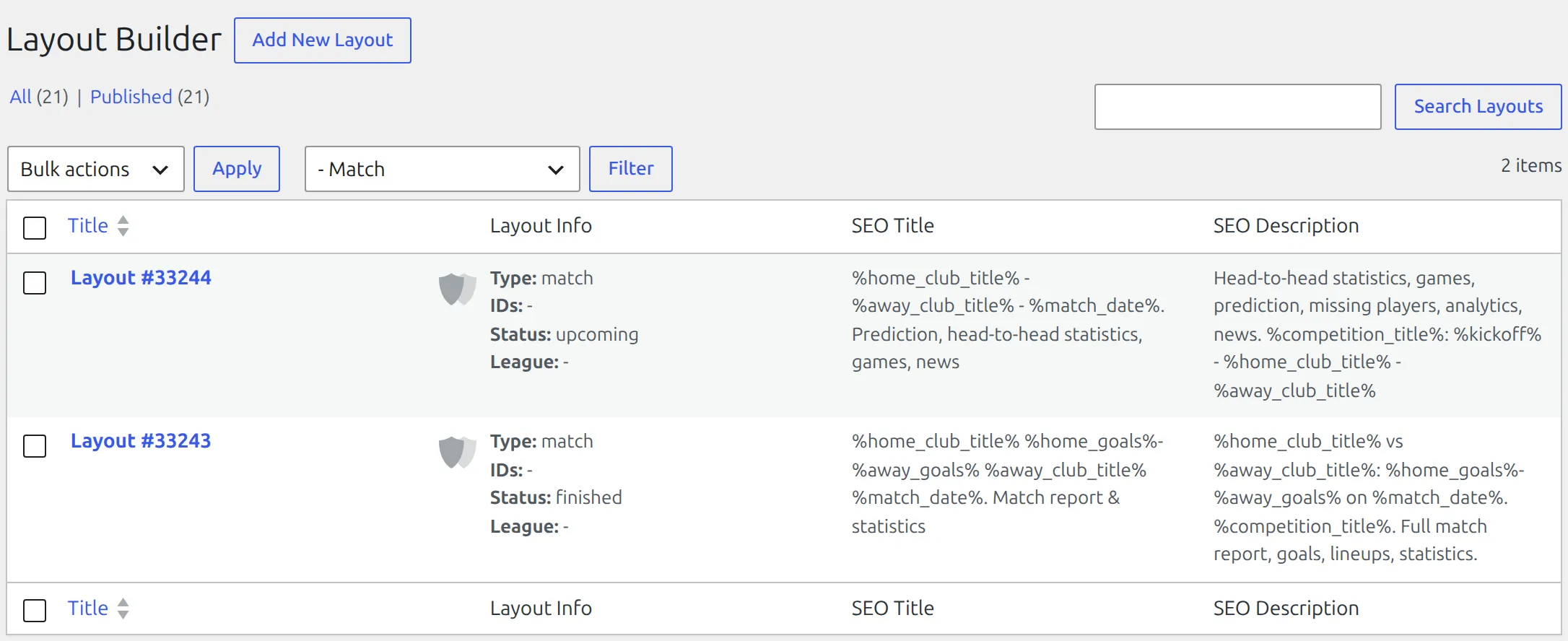Apply the selected bulk action
1568x641 pixels.
point(237,169)
